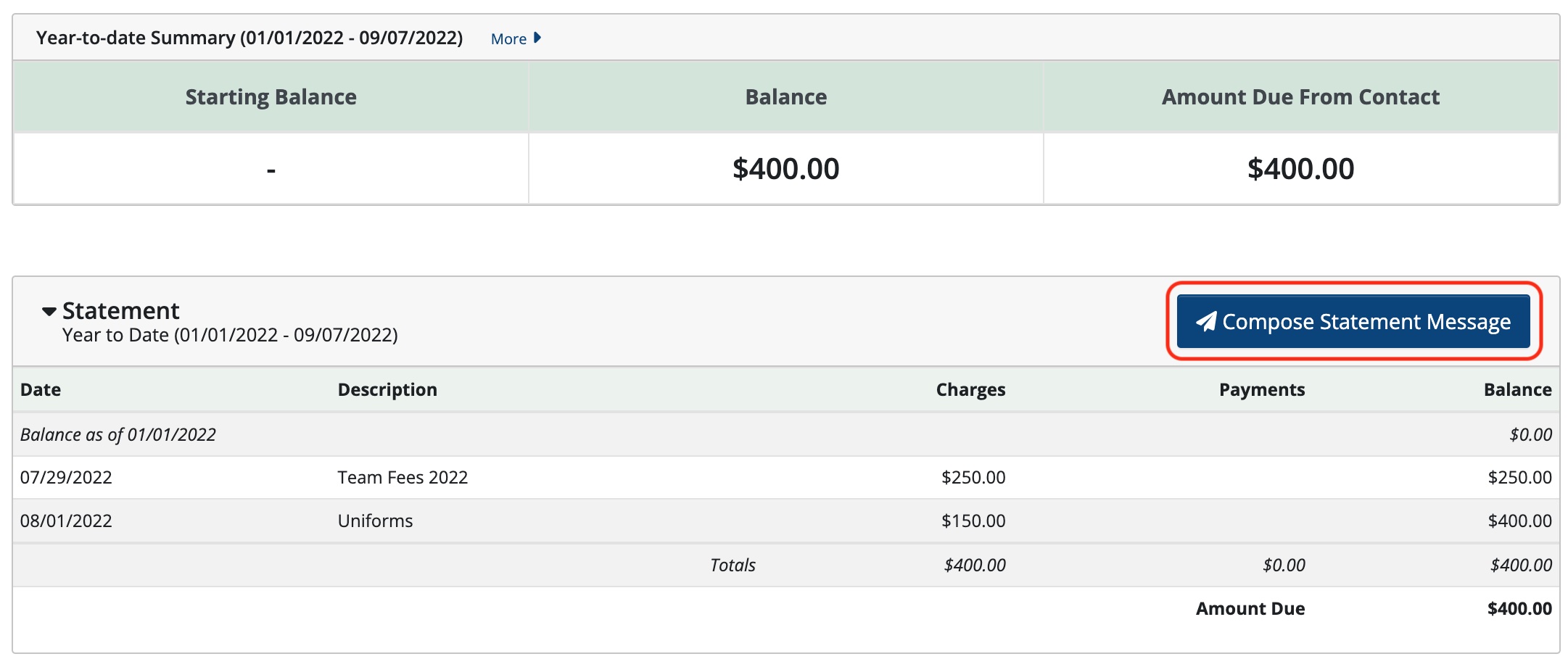
Task: Collapse the Statement section triangle
Action: (49, 312)
